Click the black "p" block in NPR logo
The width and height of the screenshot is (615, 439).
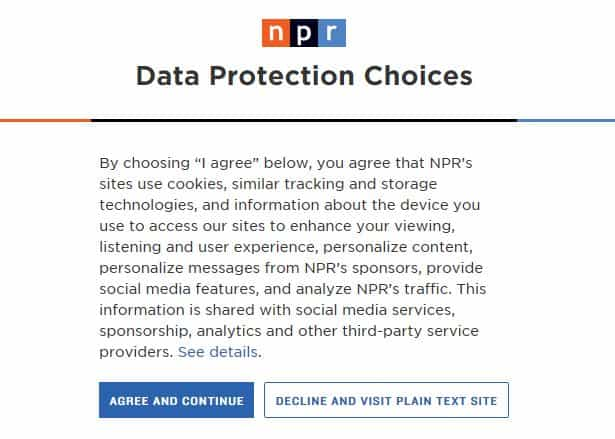pyautogui.click(x=304, y=32)
